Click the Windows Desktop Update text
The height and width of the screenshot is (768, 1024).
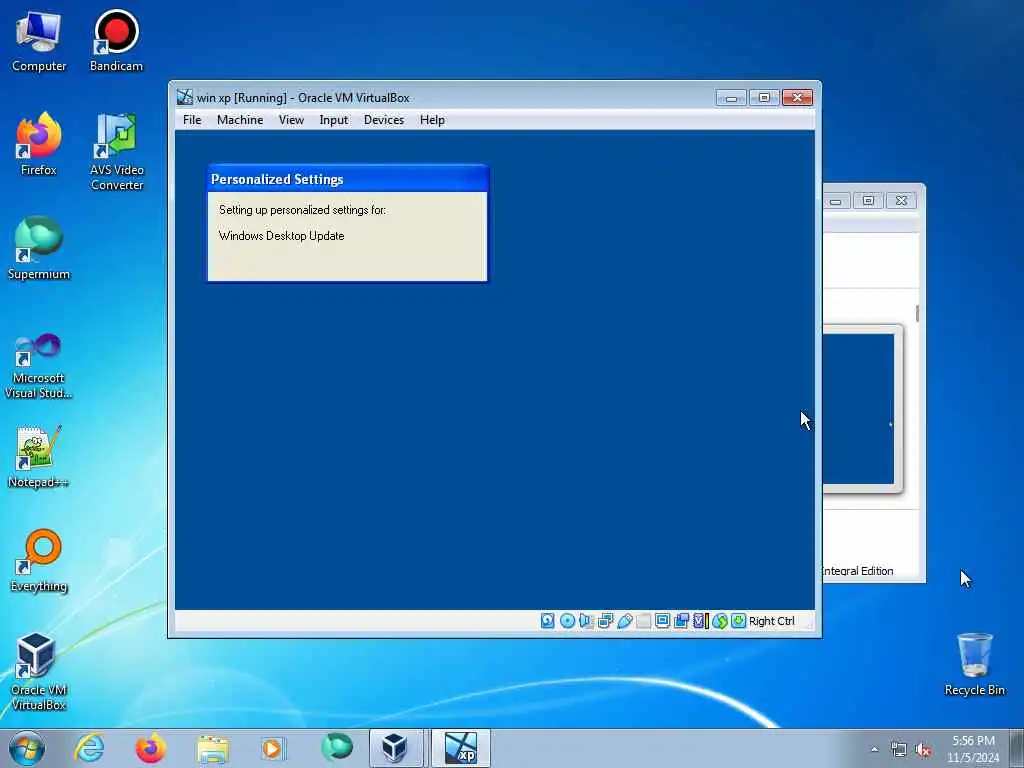click(281, 236)
